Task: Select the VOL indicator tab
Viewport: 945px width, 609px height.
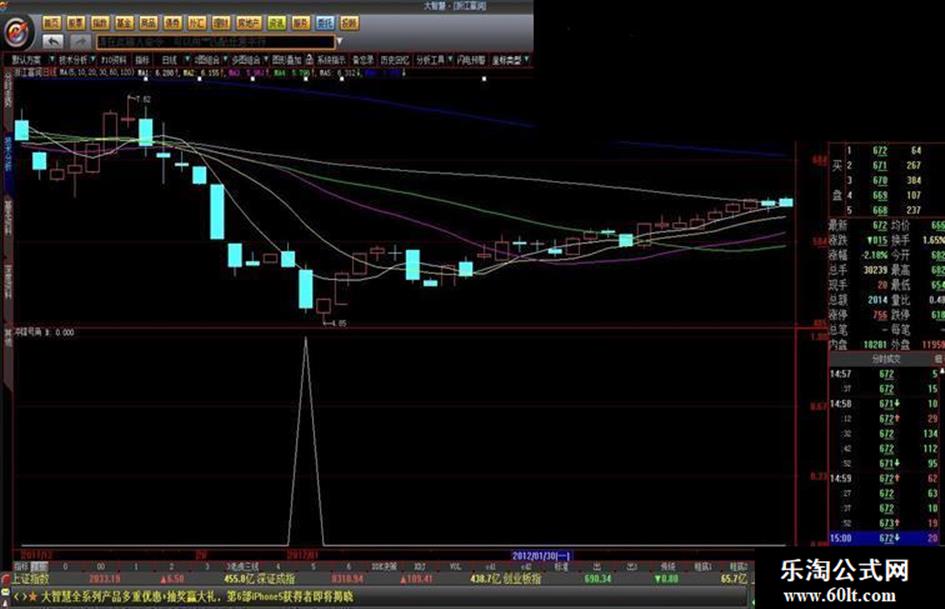Action: [456, 567]
